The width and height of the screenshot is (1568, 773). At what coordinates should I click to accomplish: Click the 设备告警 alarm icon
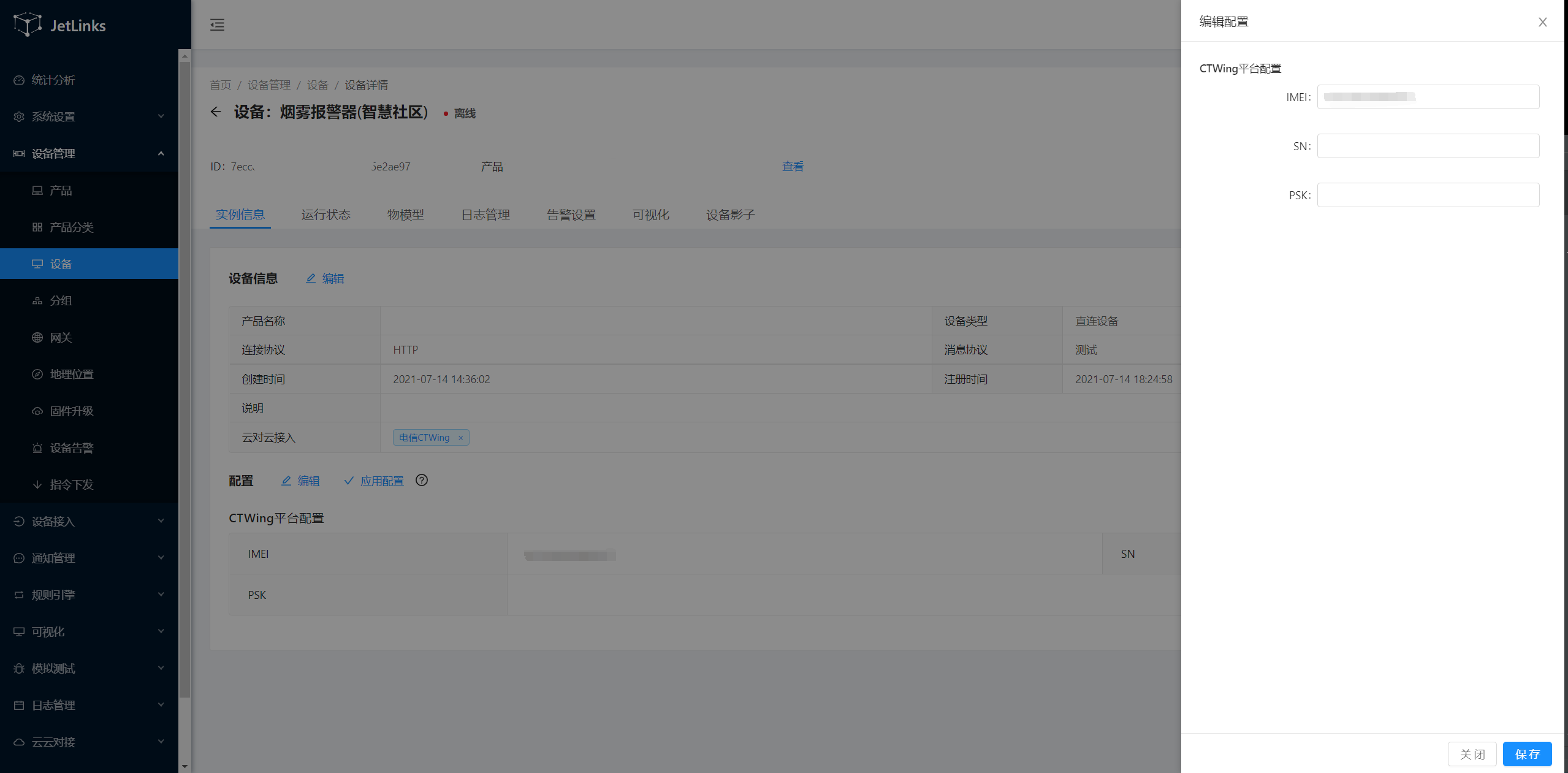(x=37, y=447)
